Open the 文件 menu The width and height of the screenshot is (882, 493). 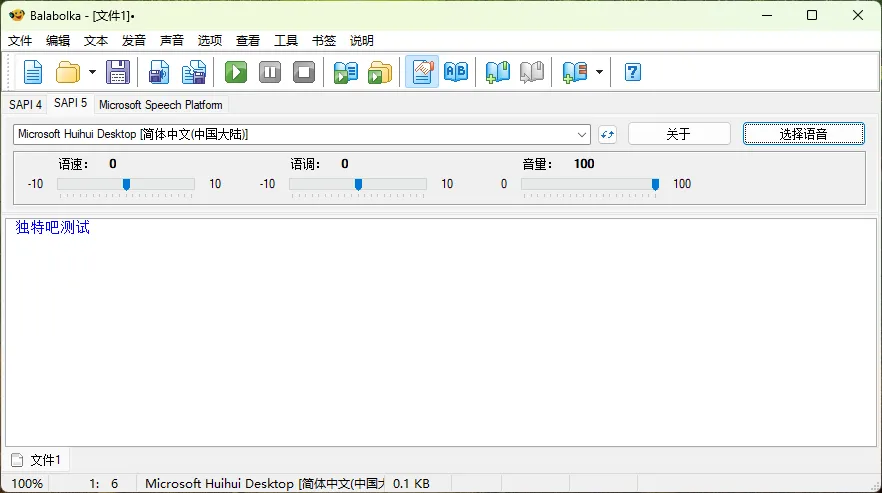[20, 41]
